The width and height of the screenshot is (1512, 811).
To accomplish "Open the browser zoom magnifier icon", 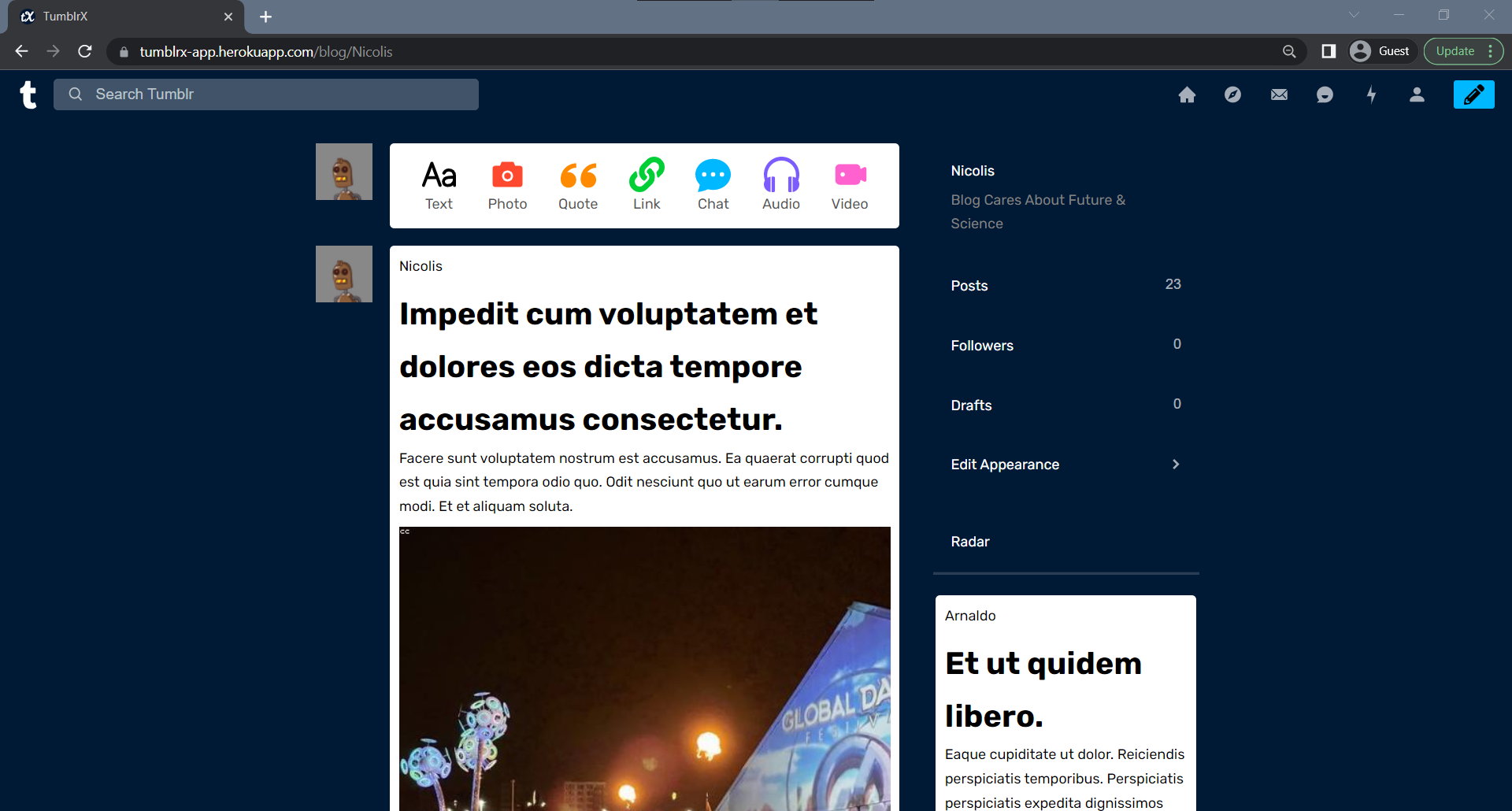I will pyautogui.click(x=1289, y=51).
